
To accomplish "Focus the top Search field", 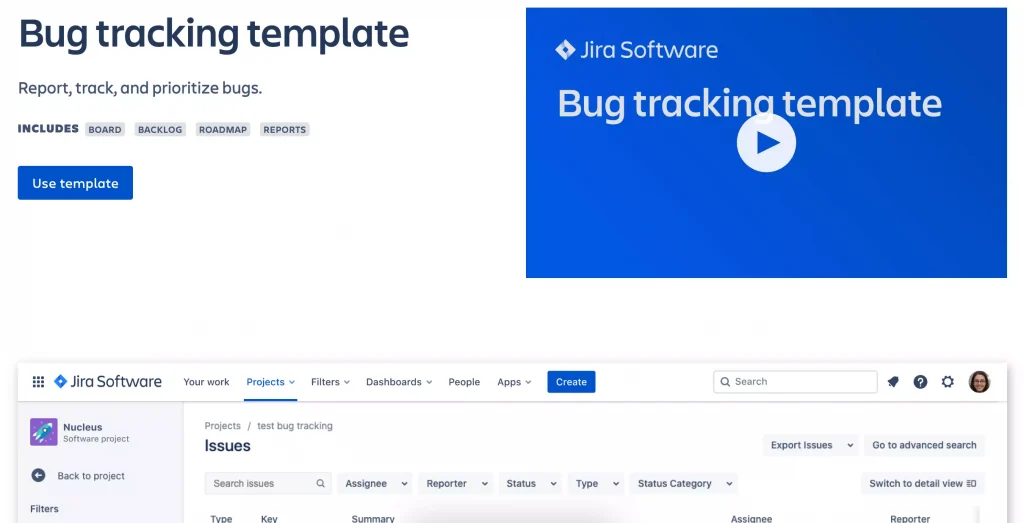I will tap(795, 382).
